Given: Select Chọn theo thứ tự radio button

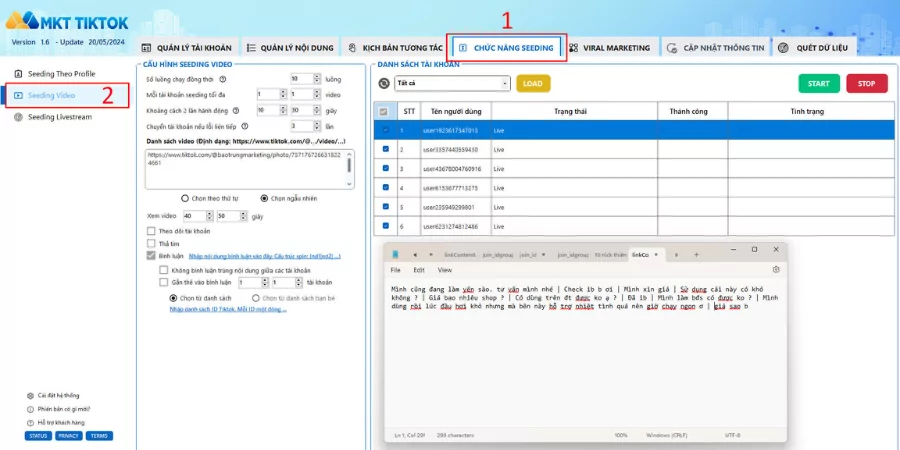Looking at the screenshot, I should coord(185,199).
